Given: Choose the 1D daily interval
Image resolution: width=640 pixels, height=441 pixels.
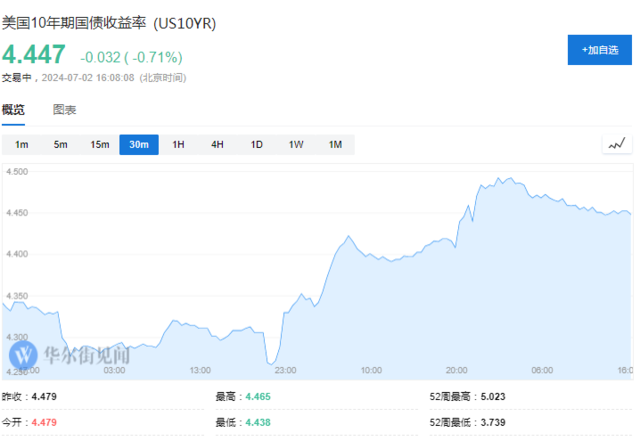Looking at the screenshot, I should [x=257, y=145].
